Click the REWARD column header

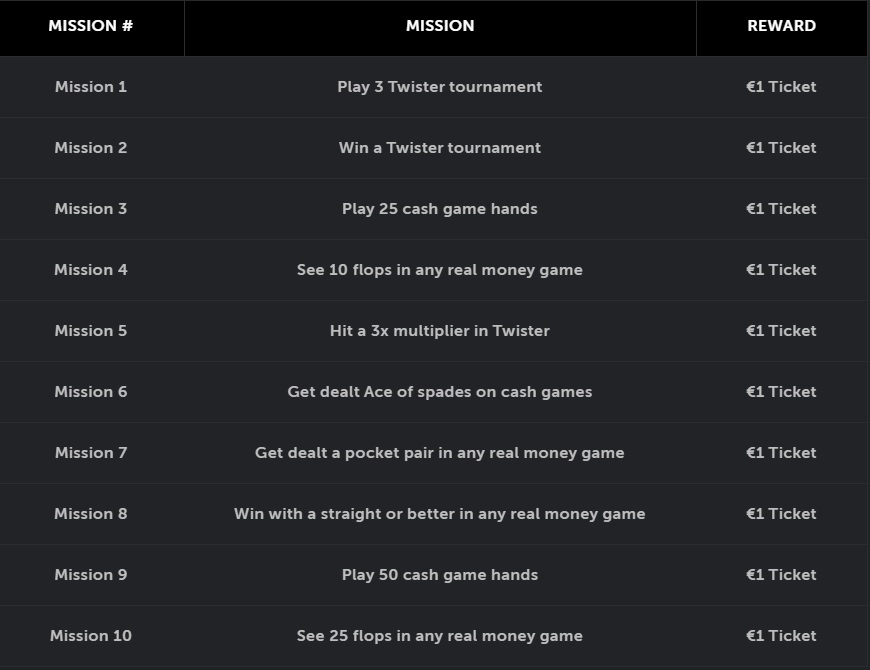[x=781, y=26]
